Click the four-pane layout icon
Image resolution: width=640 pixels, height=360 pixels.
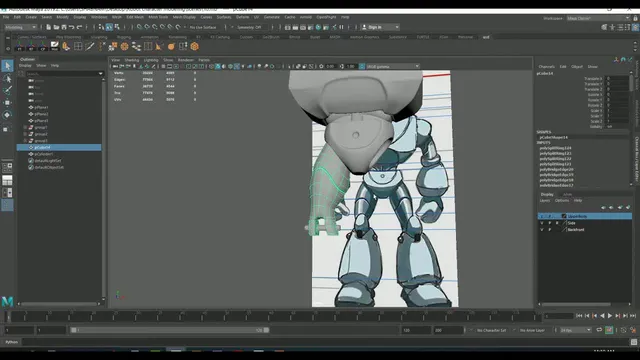(7, 167)
